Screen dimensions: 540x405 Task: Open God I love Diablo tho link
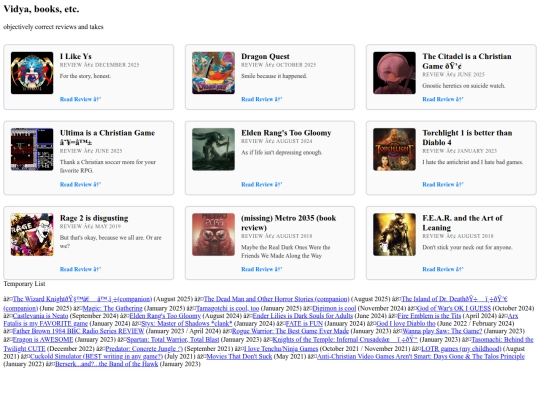pyautogui.click(x=406, y=323)
